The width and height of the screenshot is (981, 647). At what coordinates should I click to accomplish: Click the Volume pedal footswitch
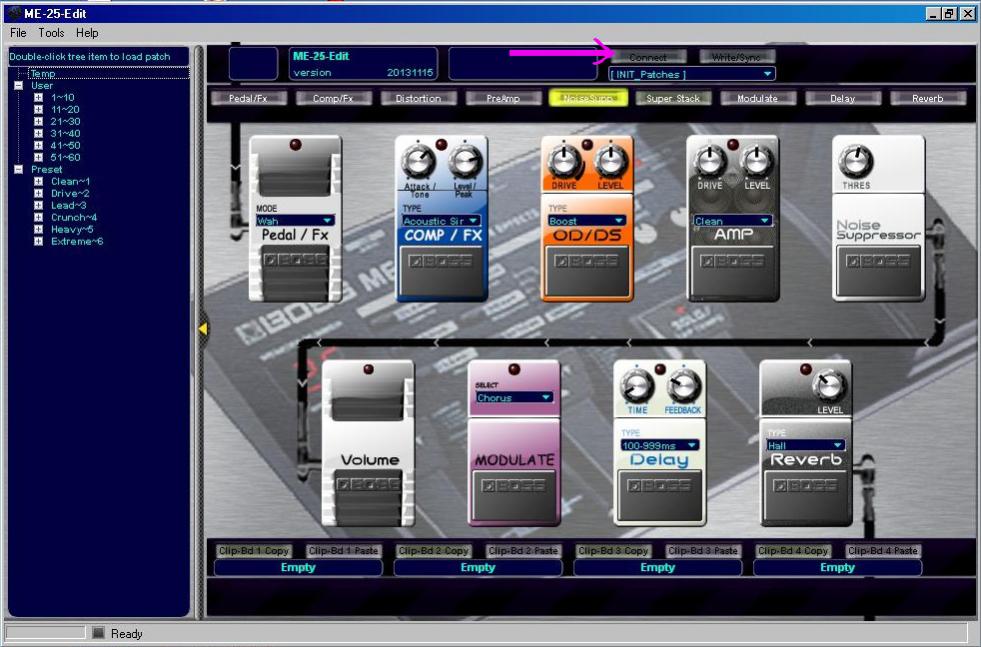(368, 499)
